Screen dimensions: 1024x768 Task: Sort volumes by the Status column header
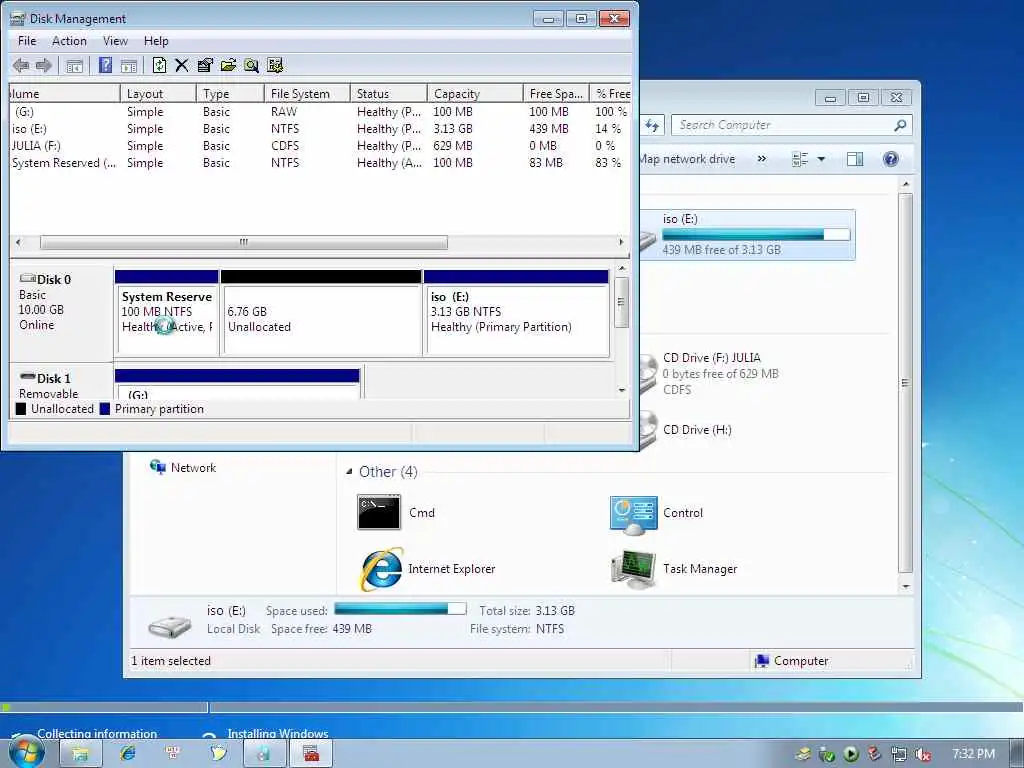tap(389, 94)
